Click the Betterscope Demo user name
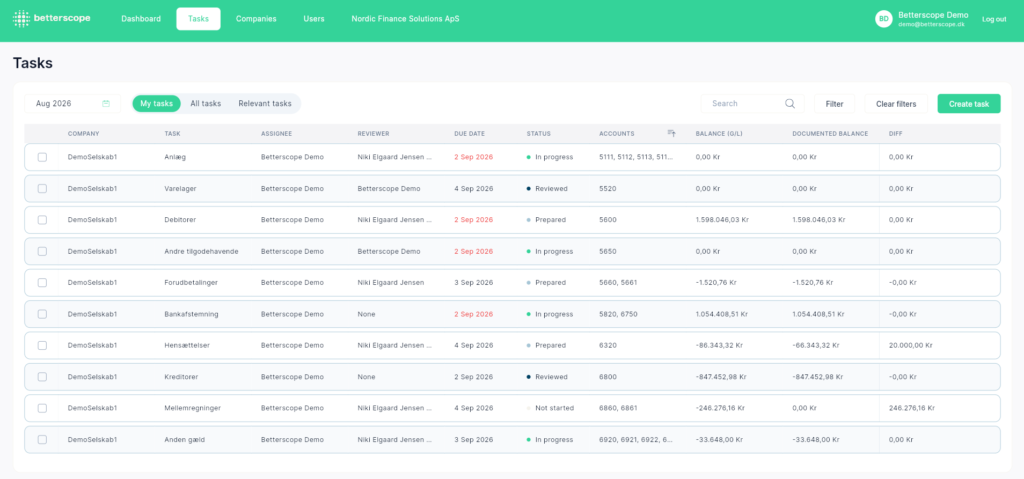1024x479 pixels. [933, 15]
